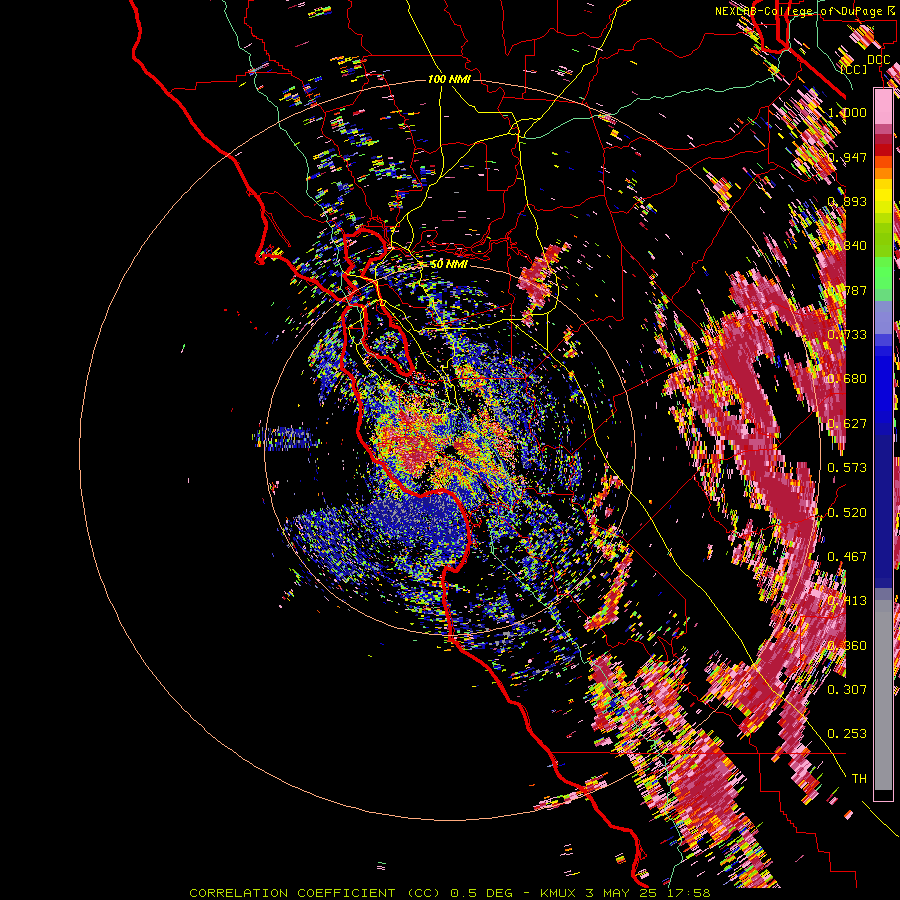Click the gray bottom segment of color bar
Viewport: 900px width, 900px height.
(x=883, y=695)
